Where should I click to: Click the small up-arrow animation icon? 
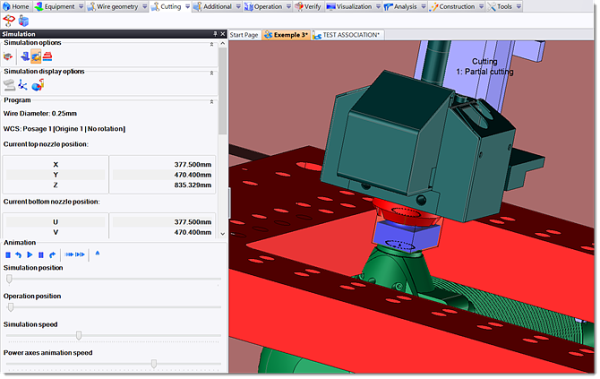point(98,253)
